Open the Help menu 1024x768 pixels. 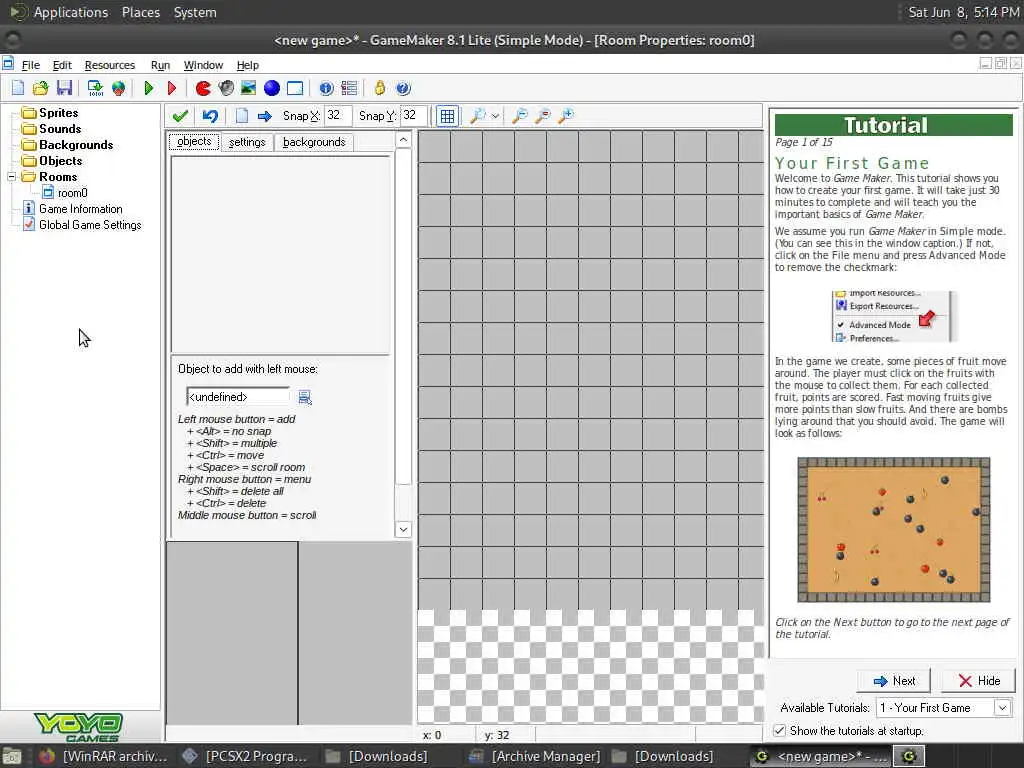click(248, 65)
